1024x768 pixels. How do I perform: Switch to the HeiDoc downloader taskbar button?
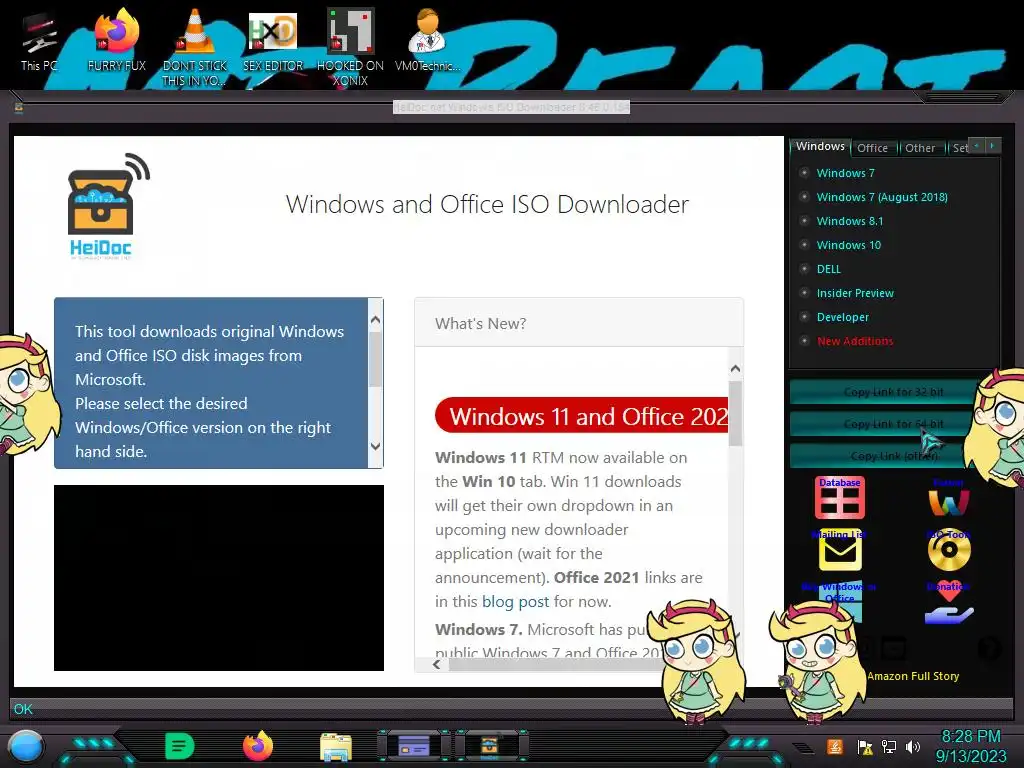490,745
